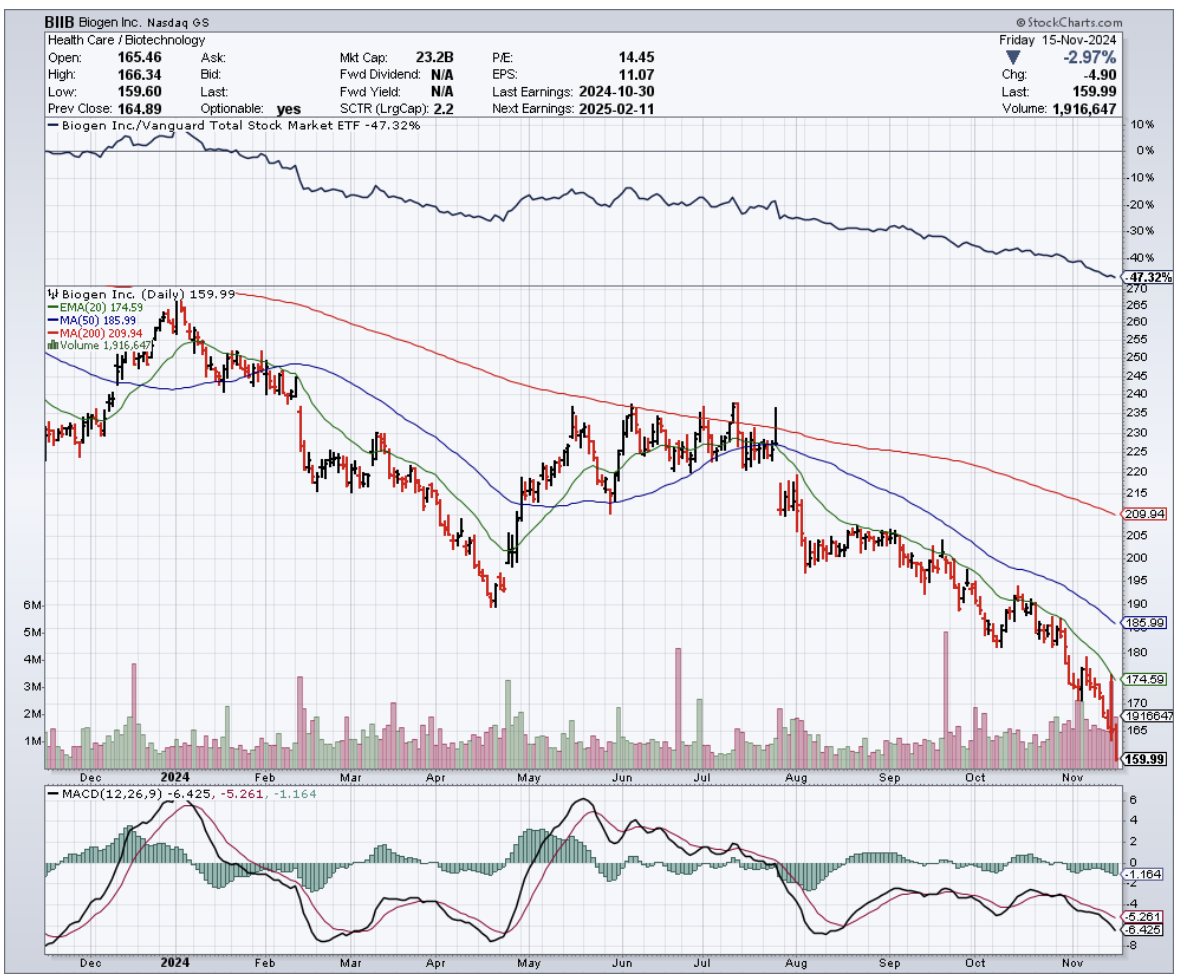Viewport: 1180px width, 980px height.
Task: Select the red MA(200) legend line
Action: click(x=52, y=333)
